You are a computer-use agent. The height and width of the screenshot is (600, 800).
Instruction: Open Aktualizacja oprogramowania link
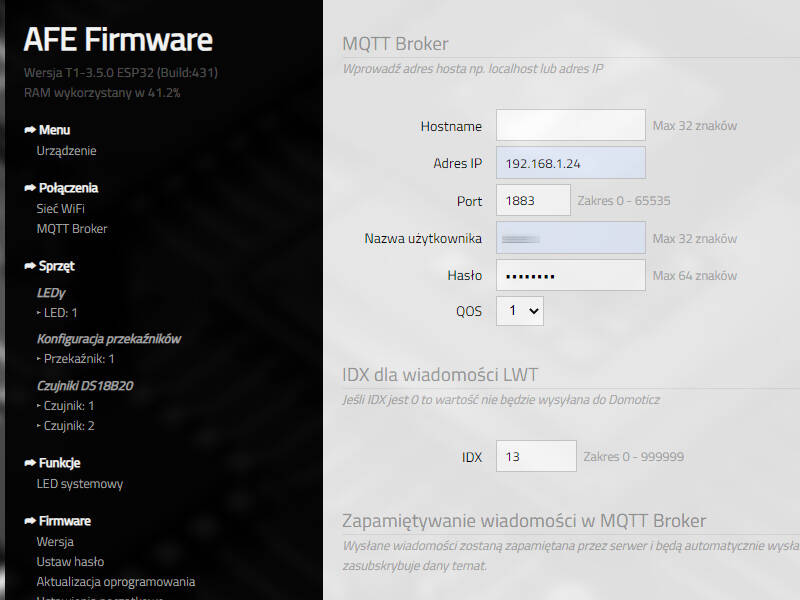coord(116,582)
